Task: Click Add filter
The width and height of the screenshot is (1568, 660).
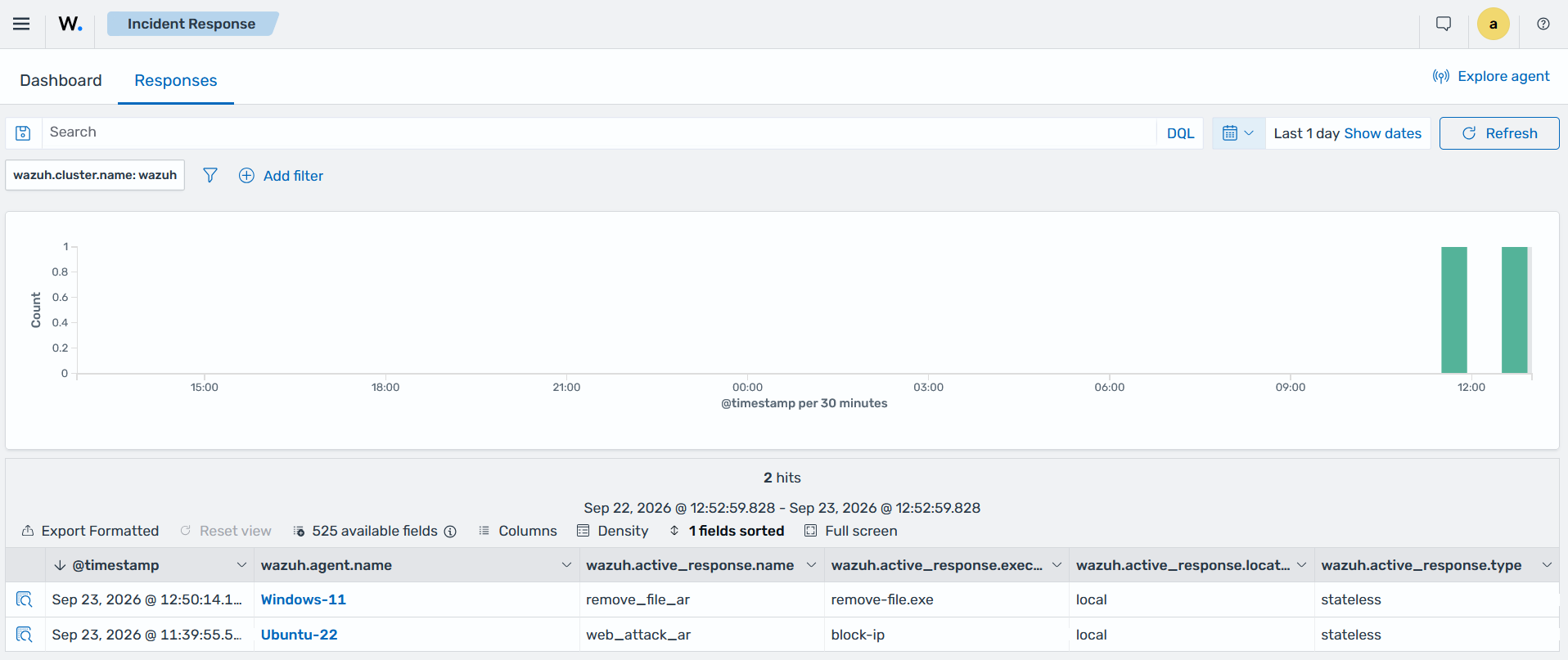Action: pos(281,176)
